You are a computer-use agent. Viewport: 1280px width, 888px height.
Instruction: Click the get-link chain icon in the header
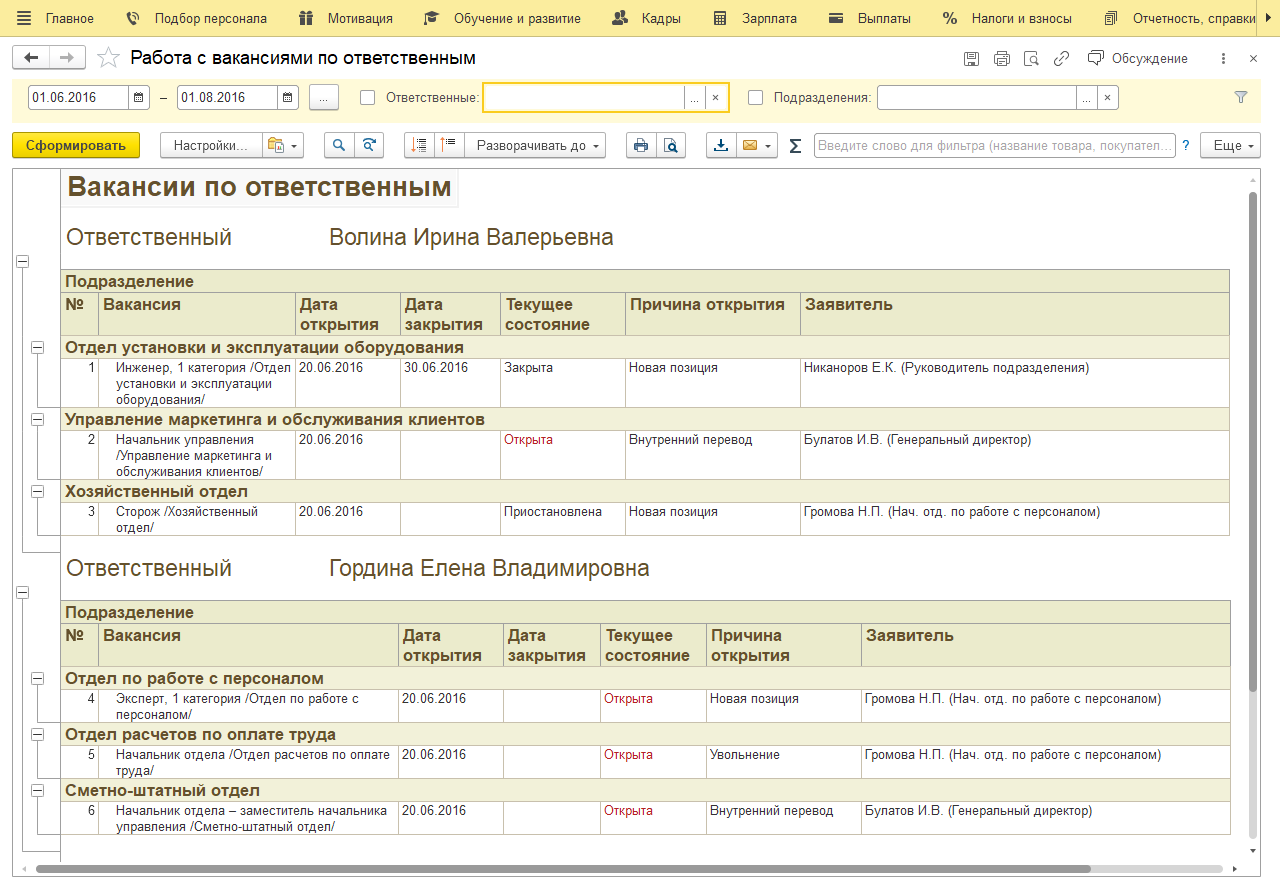[x=1062, y=59]
